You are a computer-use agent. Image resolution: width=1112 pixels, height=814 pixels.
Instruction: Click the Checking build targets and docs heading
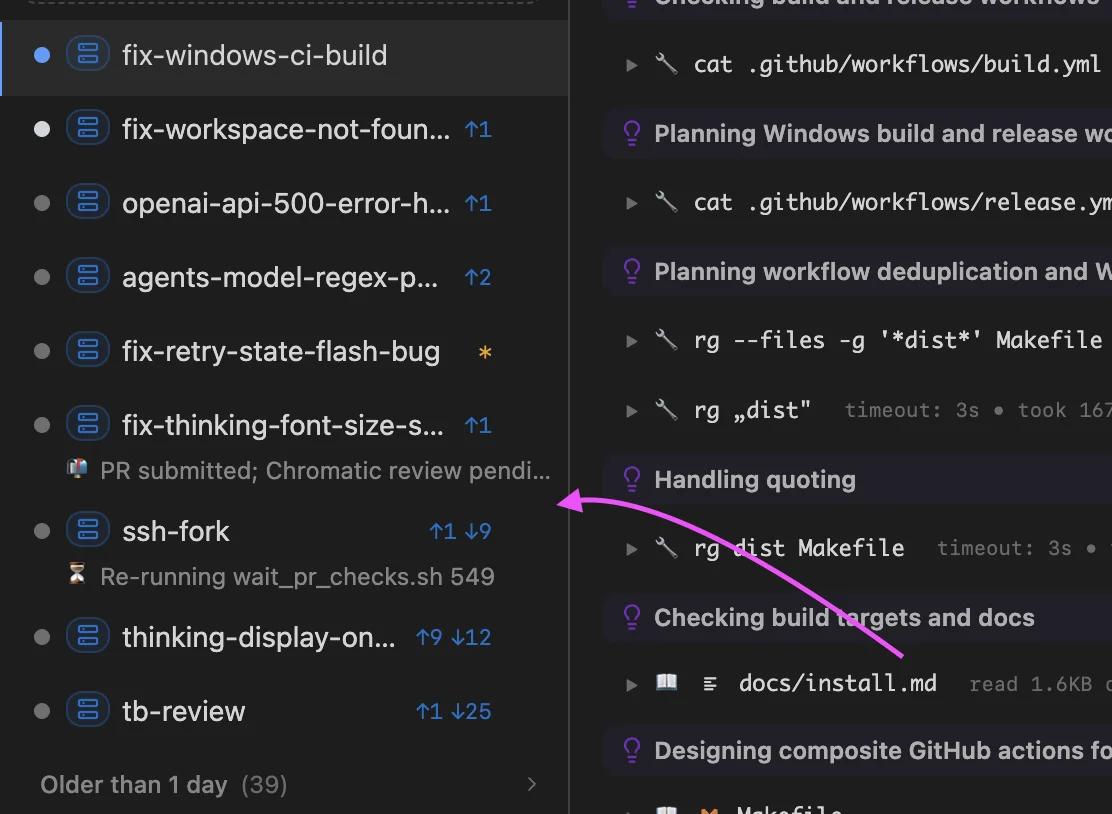point(843,618)
